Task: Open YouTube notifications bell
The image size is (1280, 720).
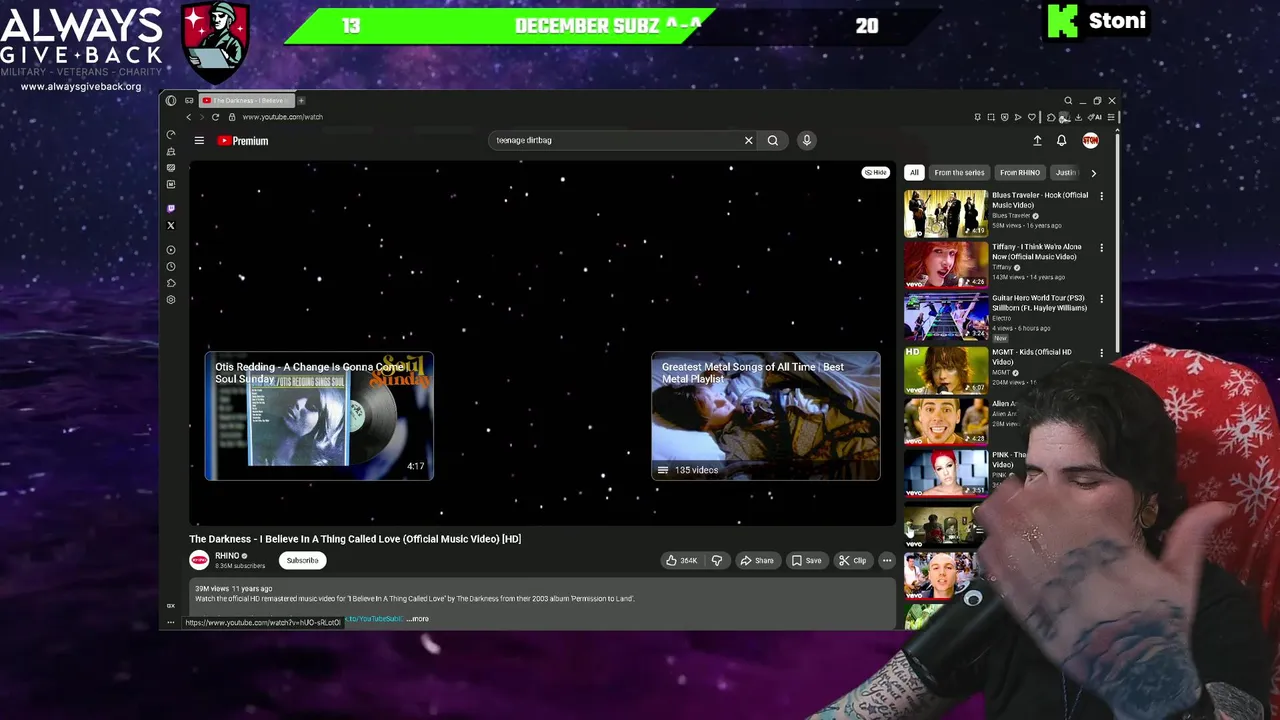Action: point(1062,141)
